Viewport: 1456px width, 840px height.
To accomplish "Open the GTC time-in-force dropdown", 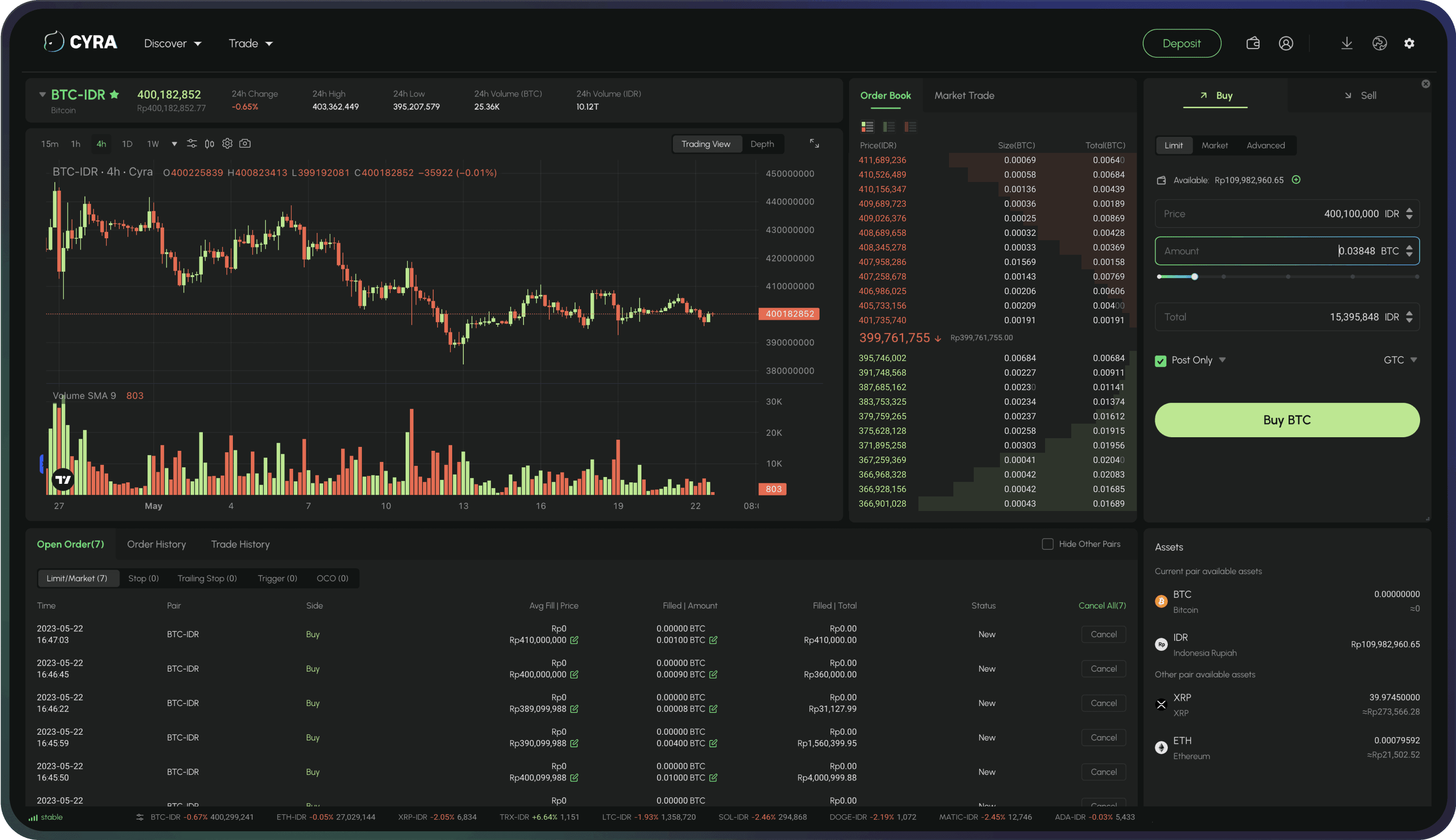I will [x=1400, y=360].
